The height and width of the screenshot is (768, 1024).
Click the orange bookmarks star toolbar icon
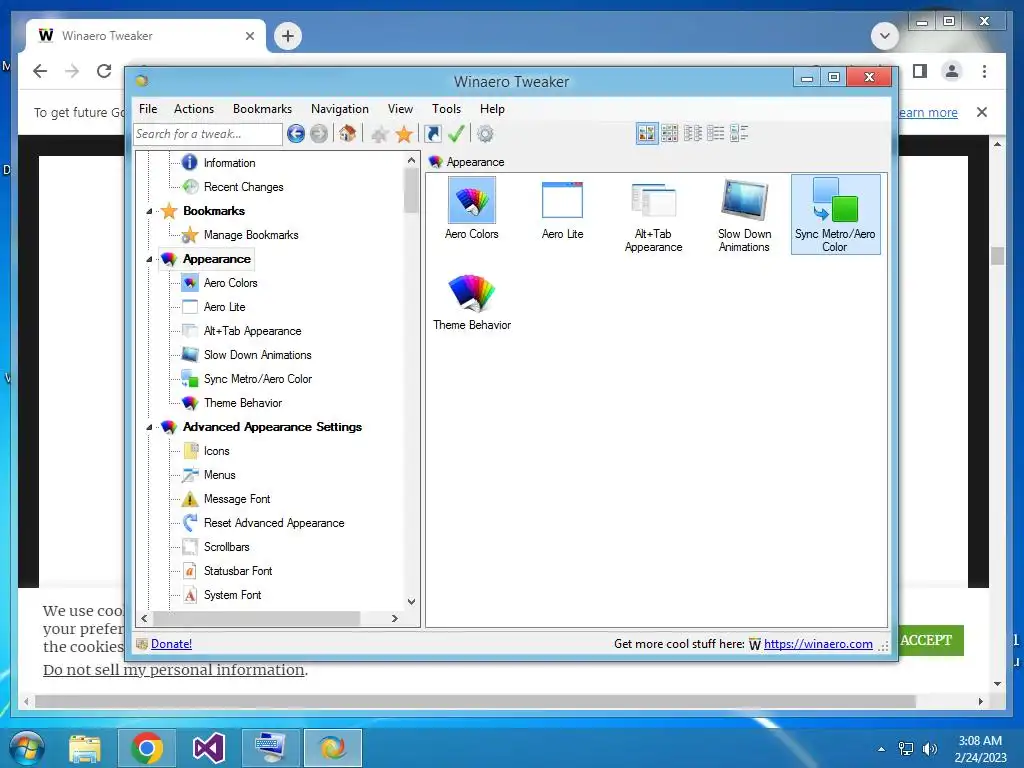tap(404, 135)
